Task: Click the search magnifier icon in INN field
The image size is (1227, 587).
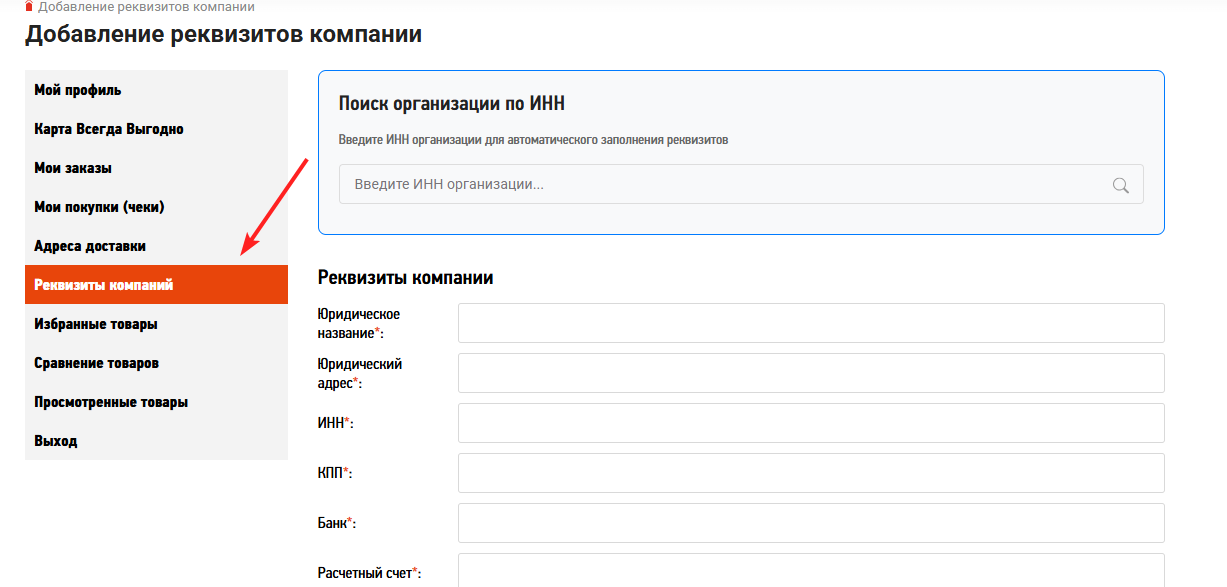Action: (x=1120, y=184)
